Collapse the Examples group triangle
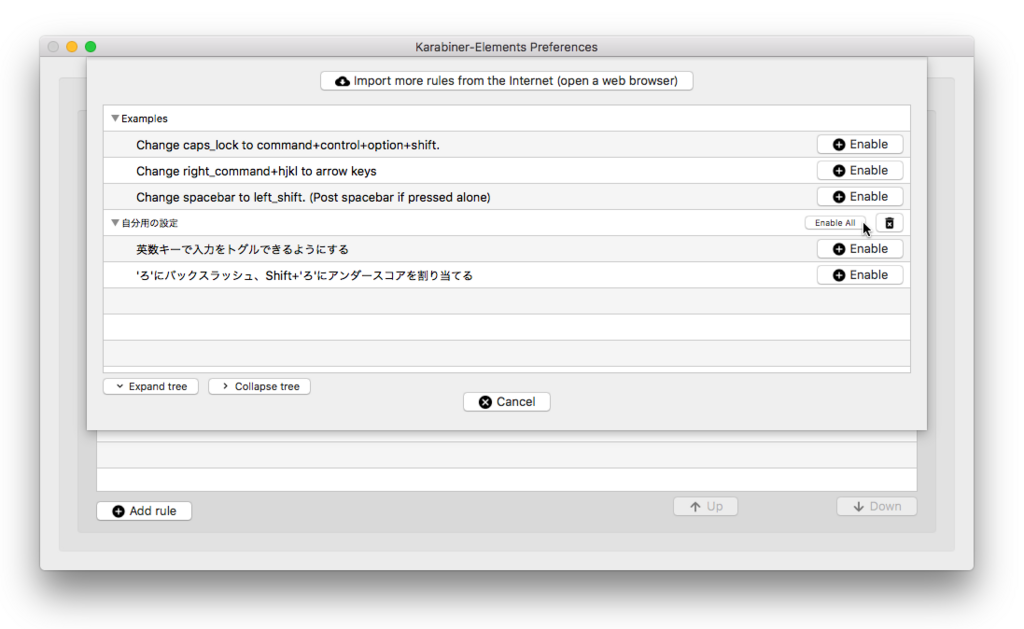Image resolution: width=1024 pixels, height=629 pixels. point(115,118)
